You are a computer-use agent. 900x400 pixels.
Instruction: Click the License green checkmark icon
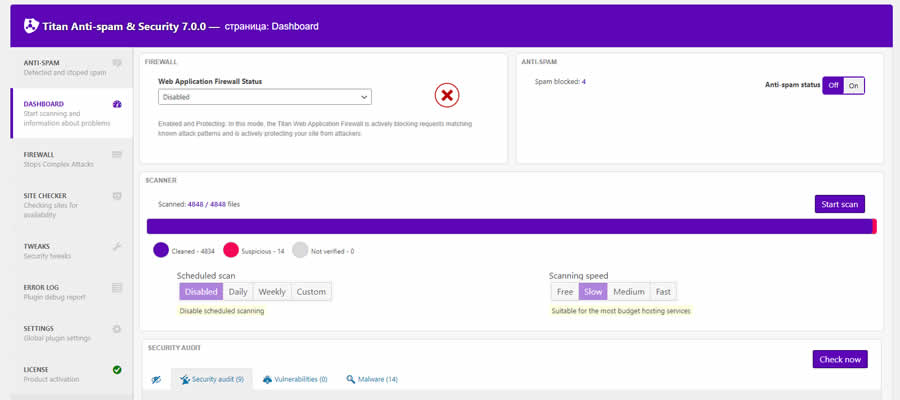click(117, 370)
